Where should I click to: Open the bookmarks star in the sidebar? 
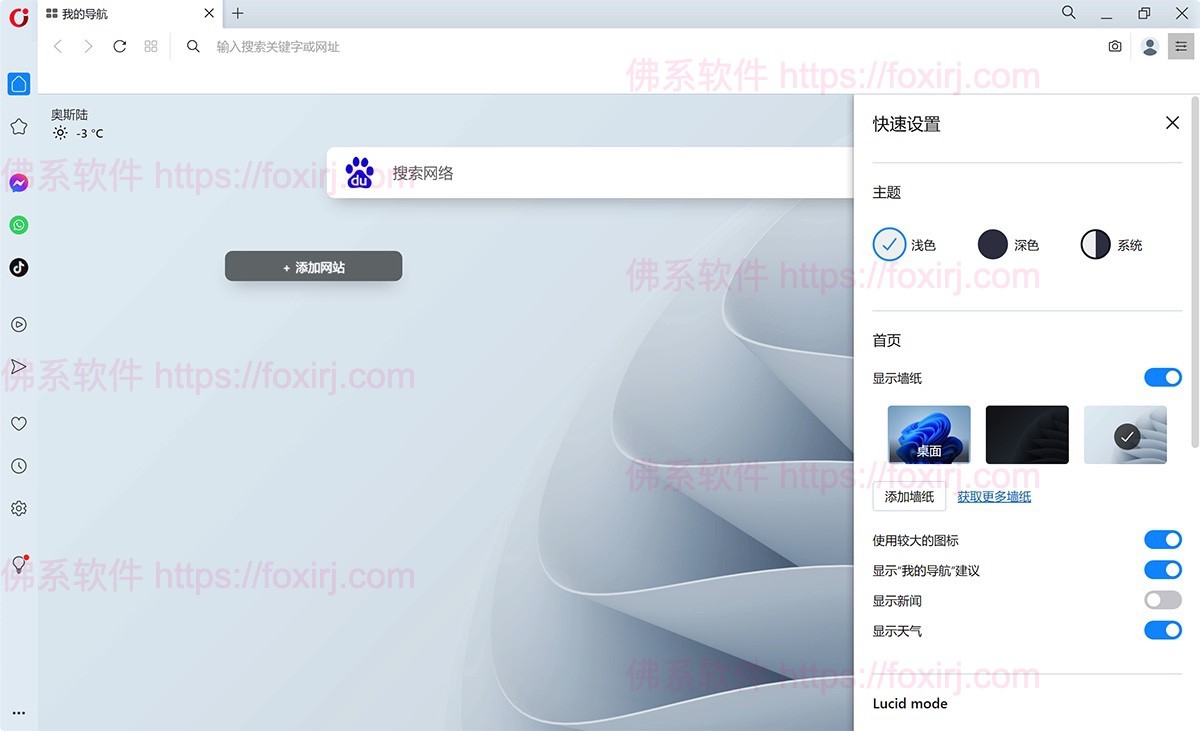point(18,126)
